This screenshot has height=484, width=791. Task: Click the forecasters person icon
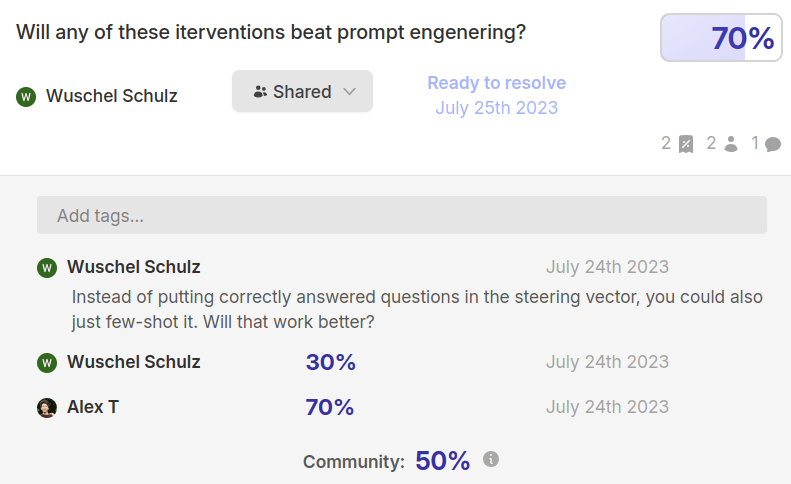point(731,144)
